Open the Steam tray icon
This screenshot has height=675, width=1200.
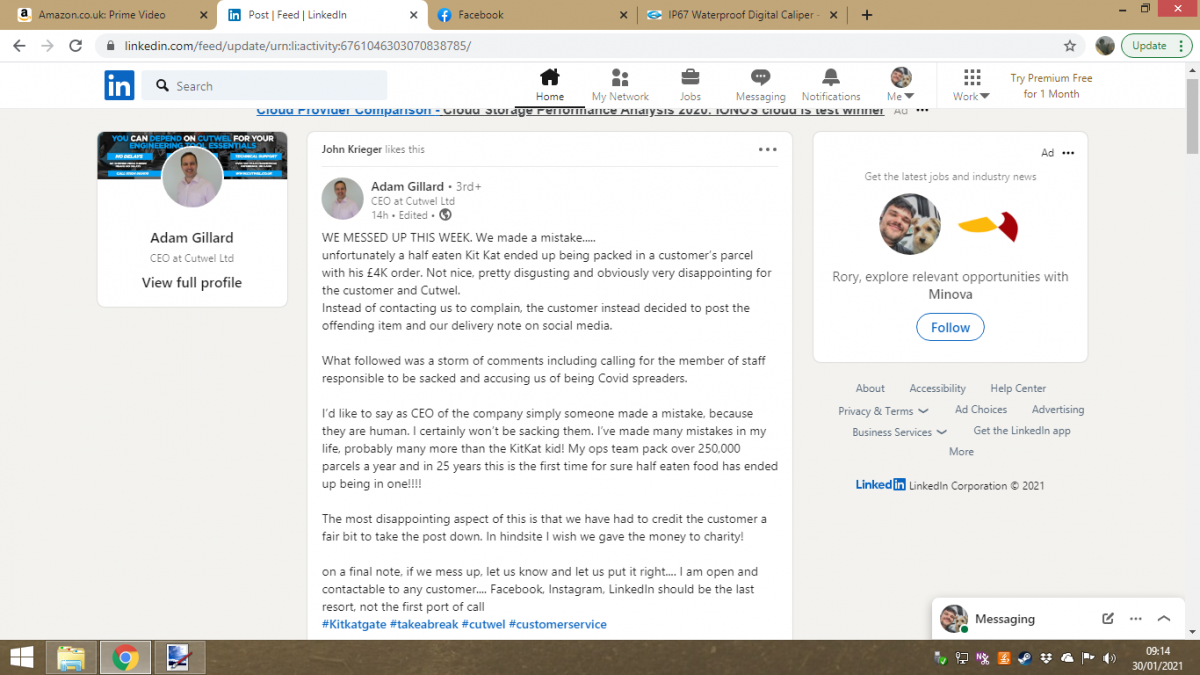[1024, 658]
